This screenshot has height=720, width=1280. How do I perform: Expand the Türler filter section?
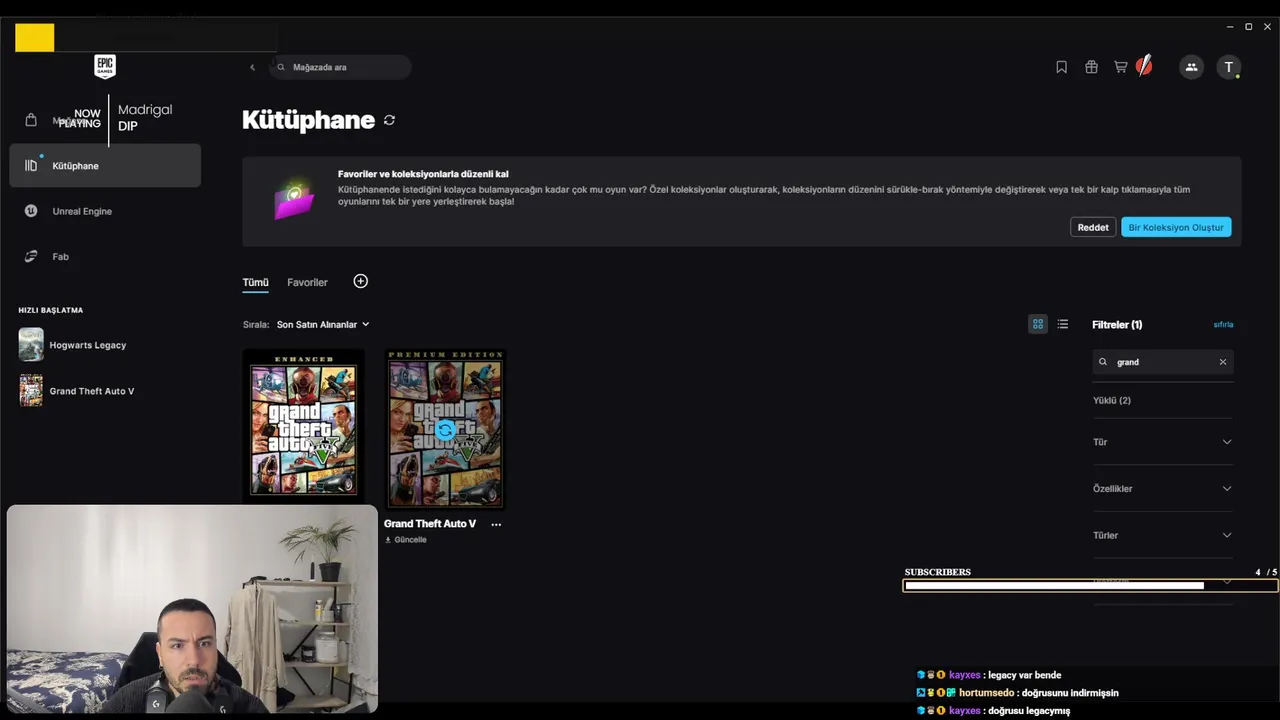click(x=1163, y=535)
